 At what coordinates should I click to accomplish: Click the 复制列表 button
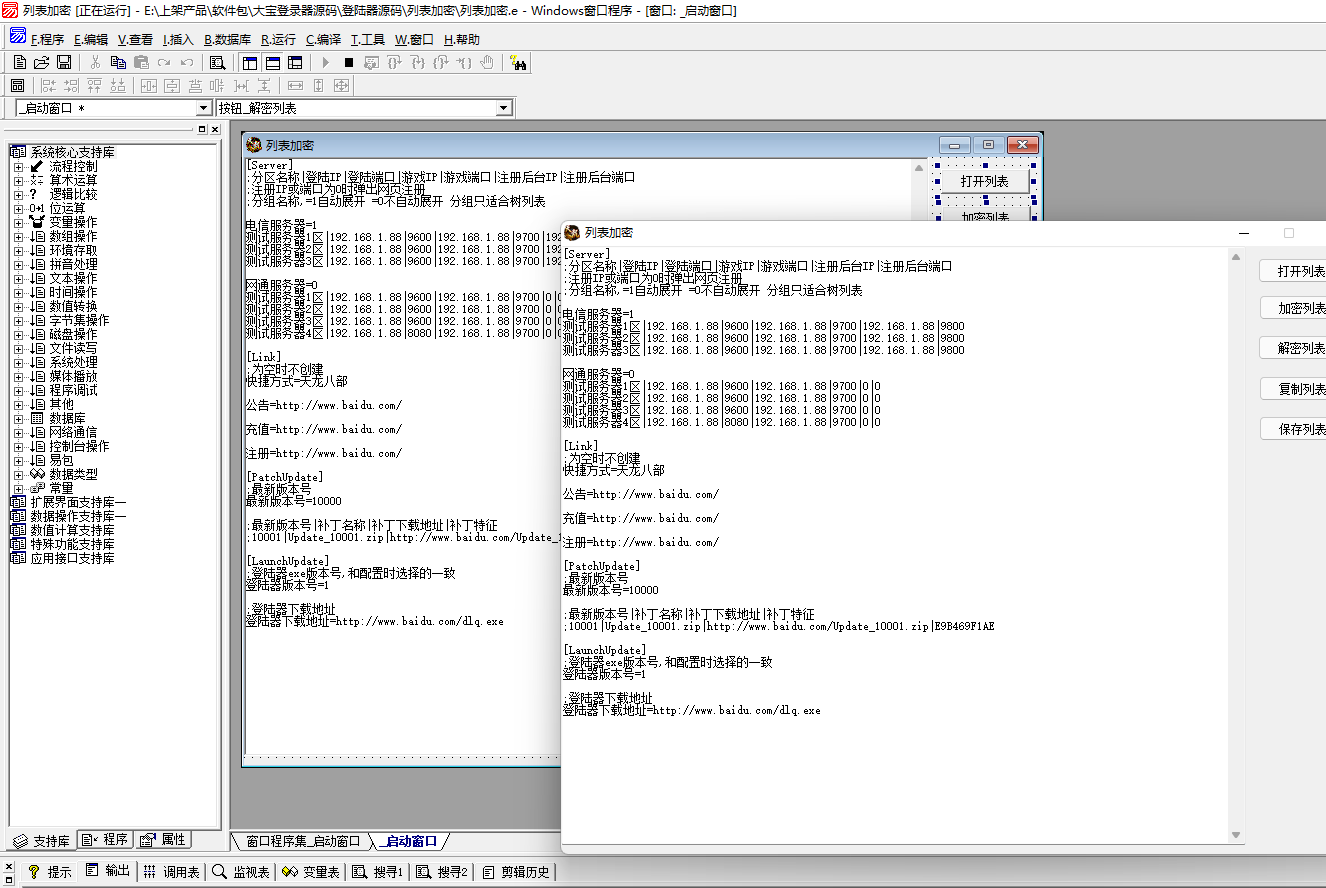pos(1300,389)
